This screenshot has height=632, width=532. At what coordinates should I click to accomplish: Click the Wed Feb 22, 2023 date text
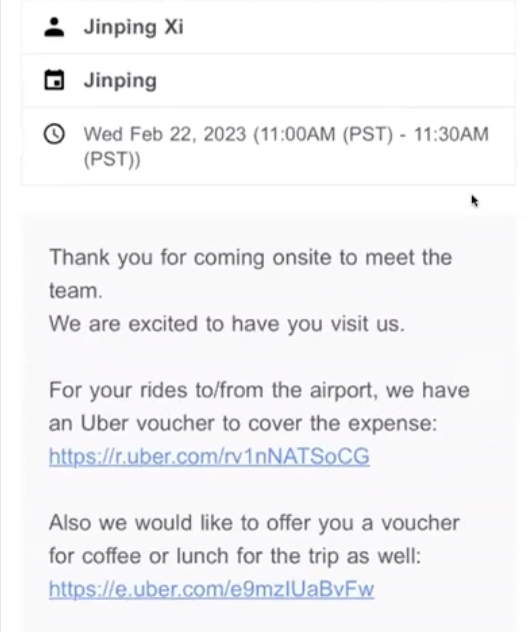point(164,134)
